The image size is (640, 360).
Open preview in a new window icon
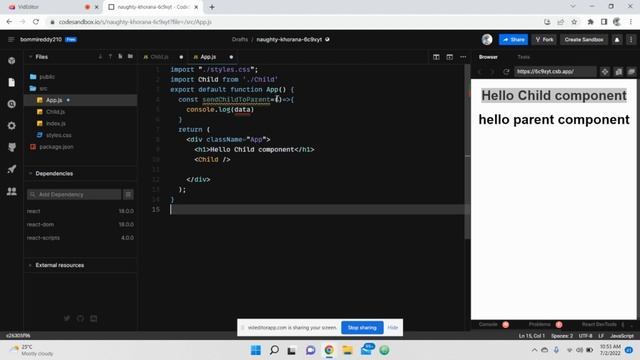point(631,72)
